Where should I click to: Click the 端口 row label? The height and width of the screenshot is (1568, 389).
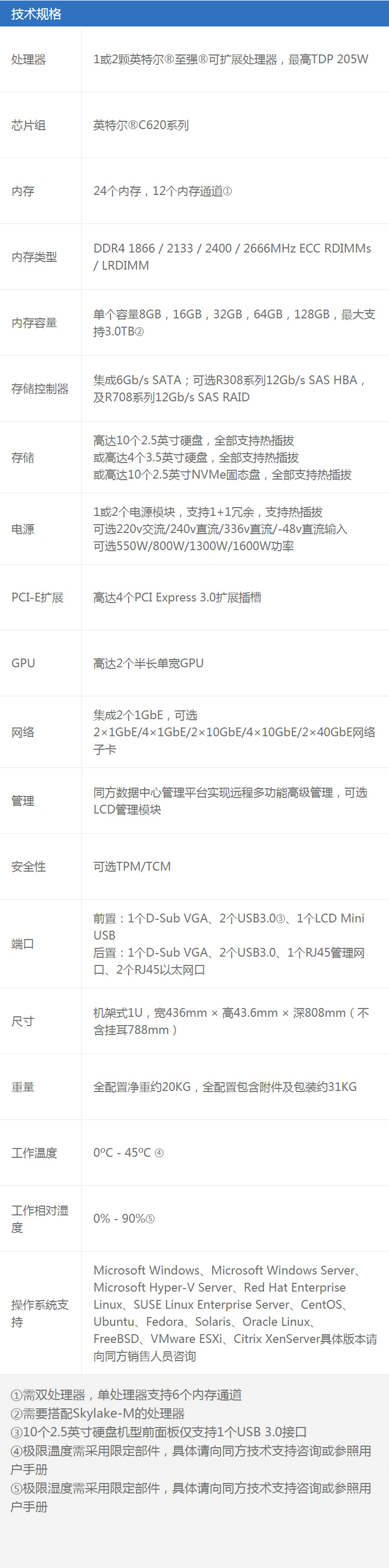[x=22, y=944]
